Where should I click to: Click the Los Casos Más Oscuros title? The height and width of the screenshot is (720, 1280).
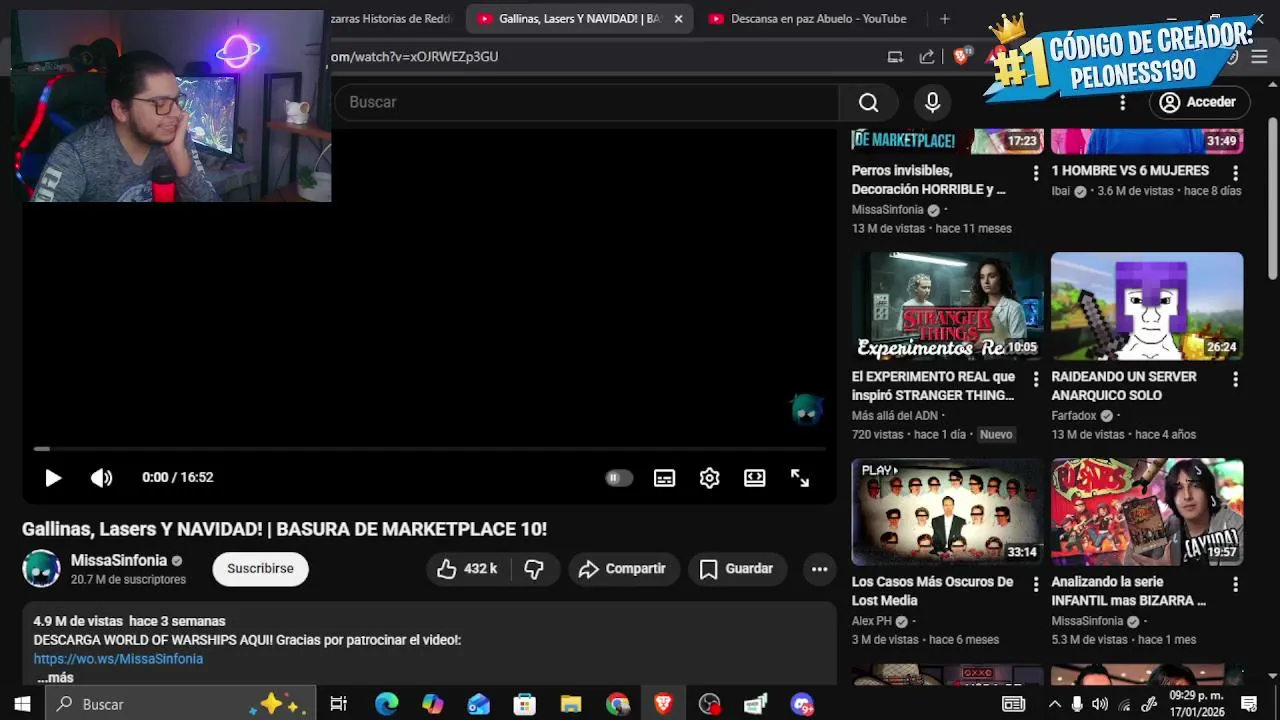coord(932,591)
